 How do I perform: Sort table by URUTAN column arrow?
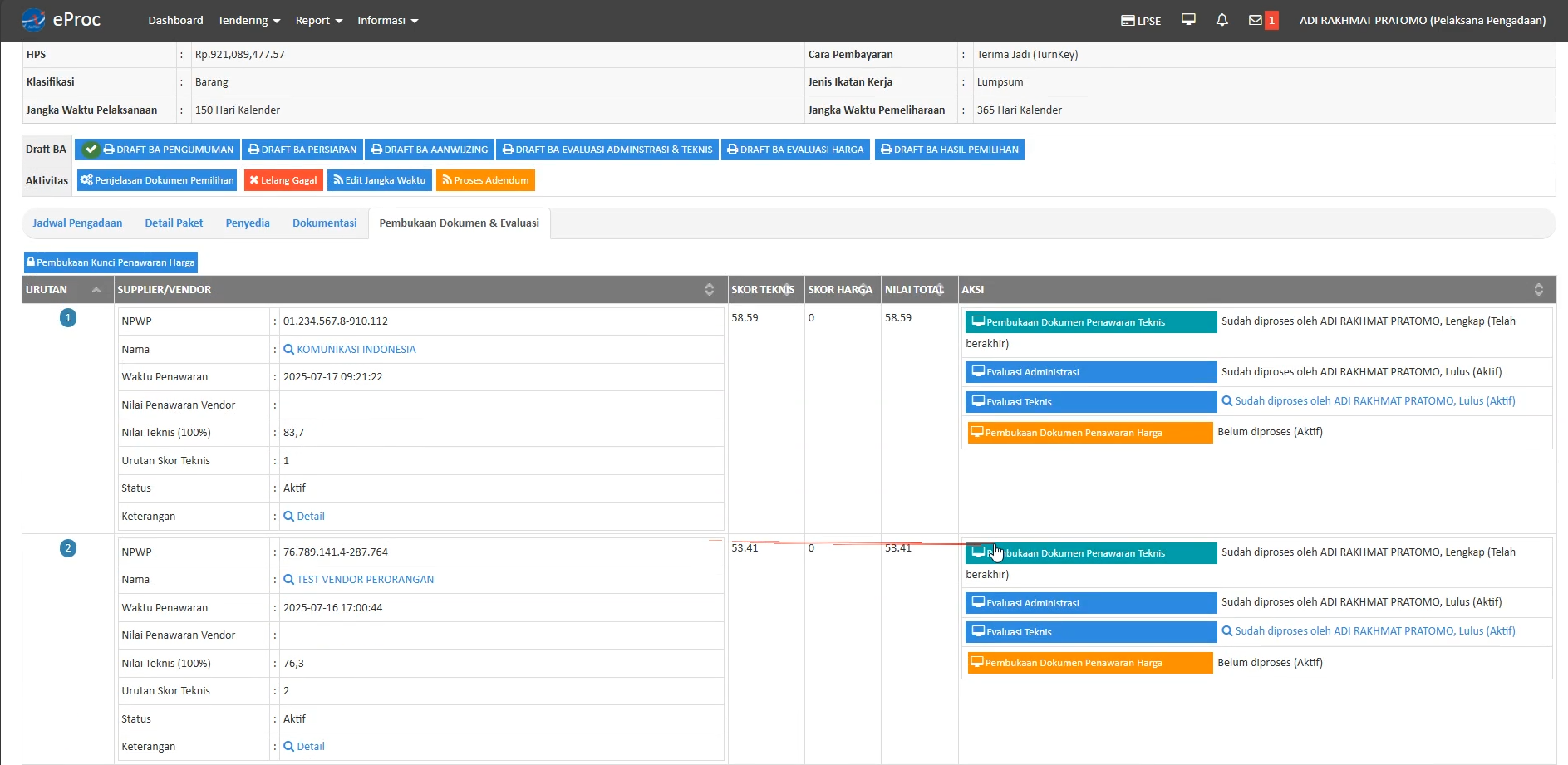(96, 290)
